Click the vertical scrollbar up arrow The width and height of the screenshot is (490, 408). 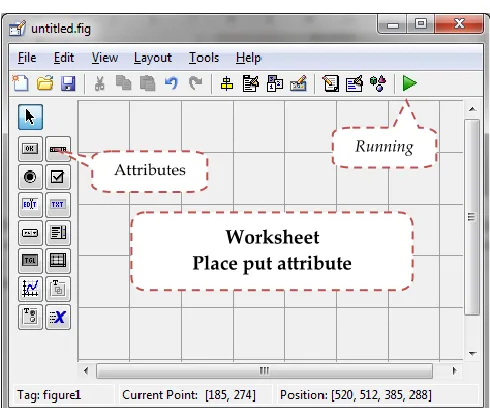tap(472, 109)
